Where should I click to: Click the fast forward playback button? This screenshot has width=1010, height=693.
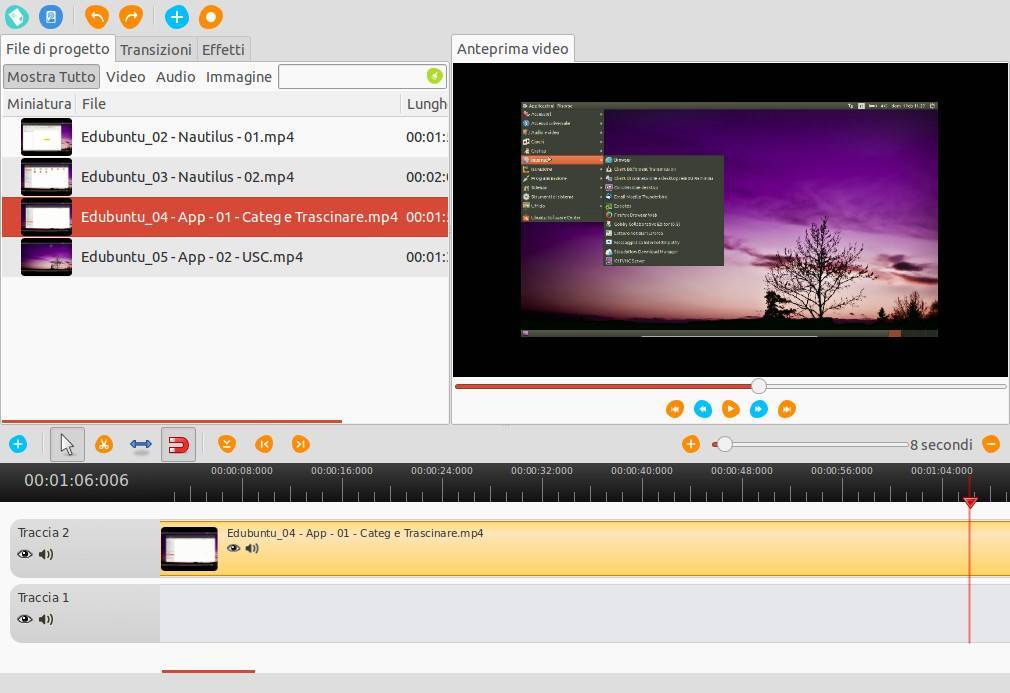point(759,409)
